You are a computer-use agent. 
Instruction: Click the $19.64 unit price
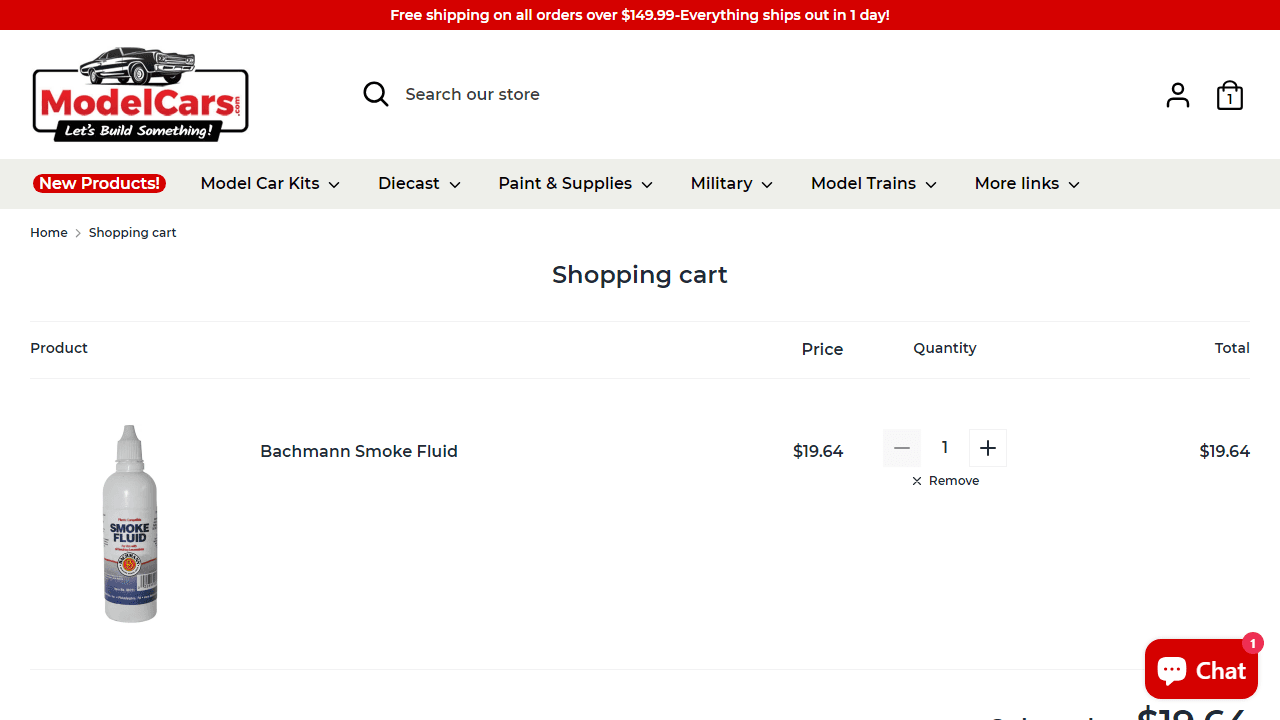(x=818, y=452)
